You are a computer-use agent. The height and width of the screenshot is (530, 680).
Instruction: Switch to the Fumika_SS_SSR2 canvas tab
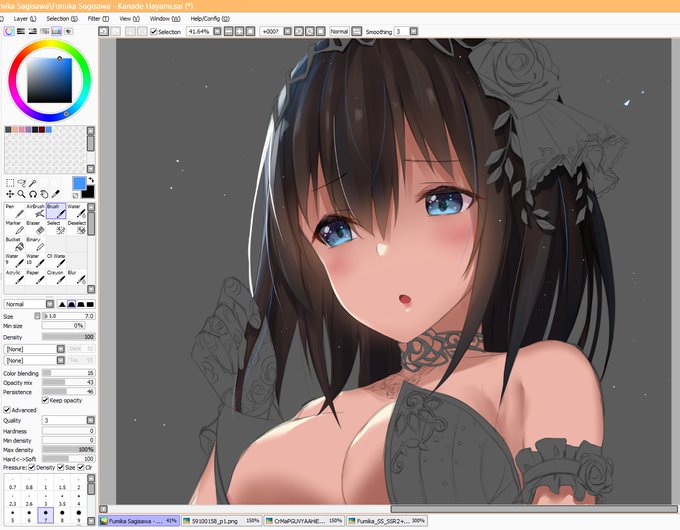387,521
